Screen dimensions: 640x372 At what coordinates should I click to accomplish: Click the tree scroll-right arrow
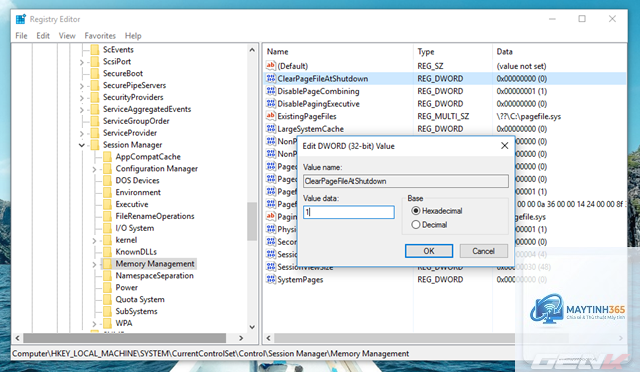click(x=241, y=338)
